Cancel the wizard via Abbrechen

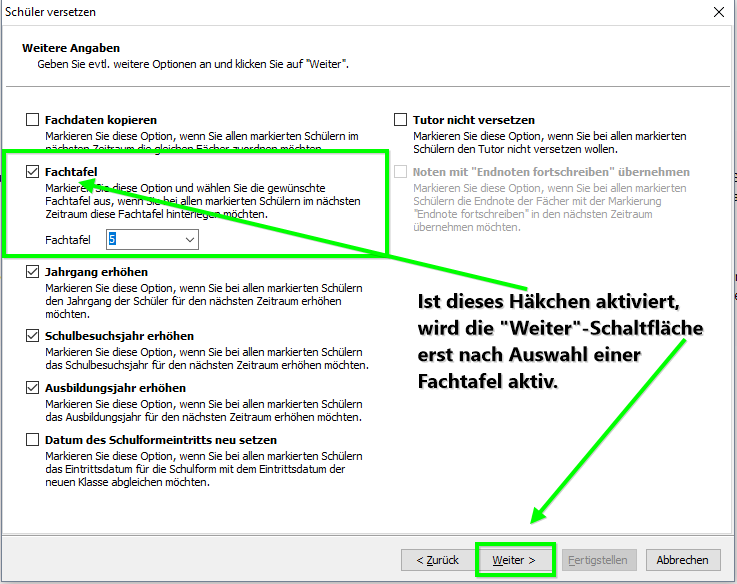[x=682, y=560]
